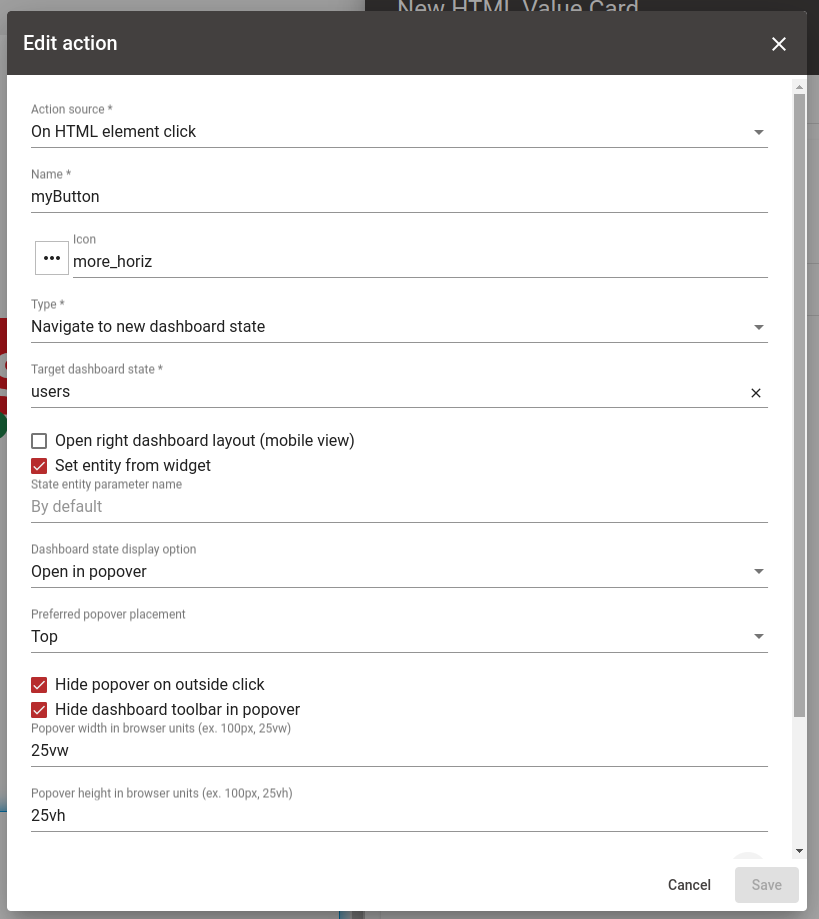
Task: Uncheck Set entity from widget
Action: (x=37, y=465)
